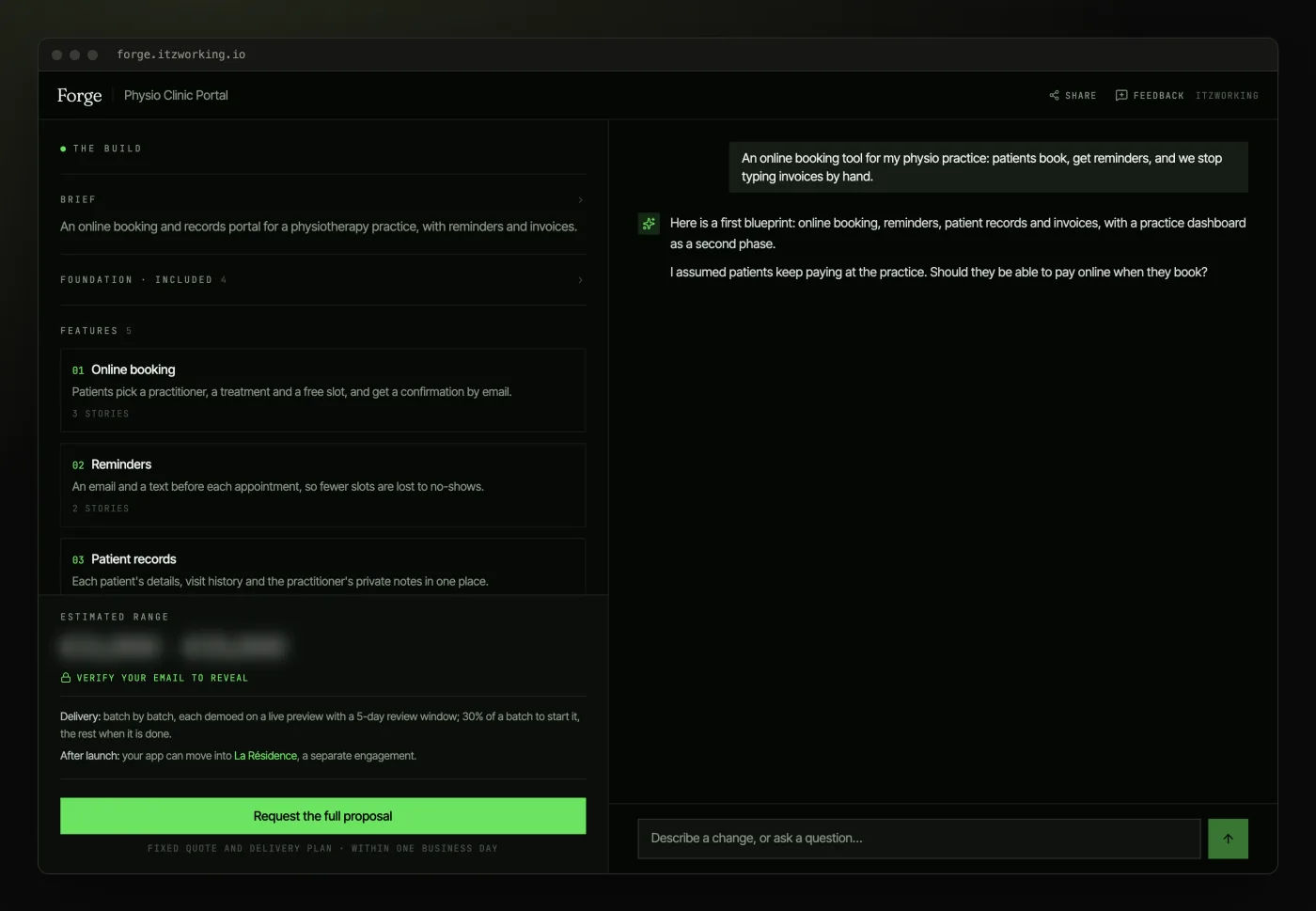
Task: Click the ESTIMATED RANGE heading
Action: [115, 617]
